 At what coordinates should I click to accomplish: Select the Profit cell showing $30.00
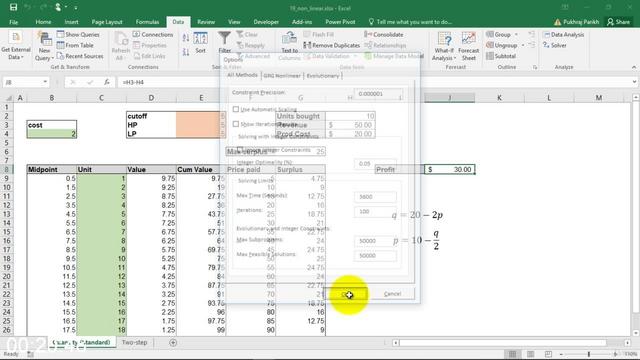click(449, 169)
